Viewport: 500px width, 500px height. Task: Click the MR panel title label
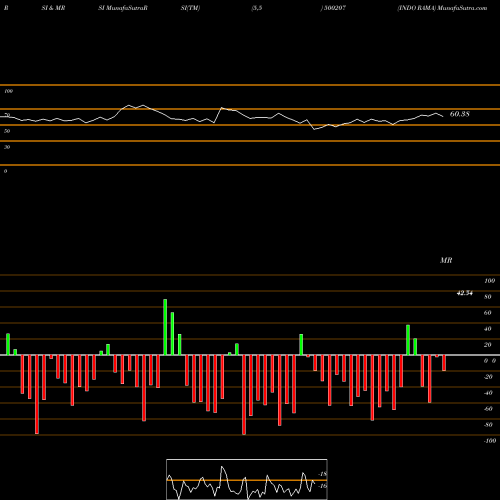[x=446, y=260]
